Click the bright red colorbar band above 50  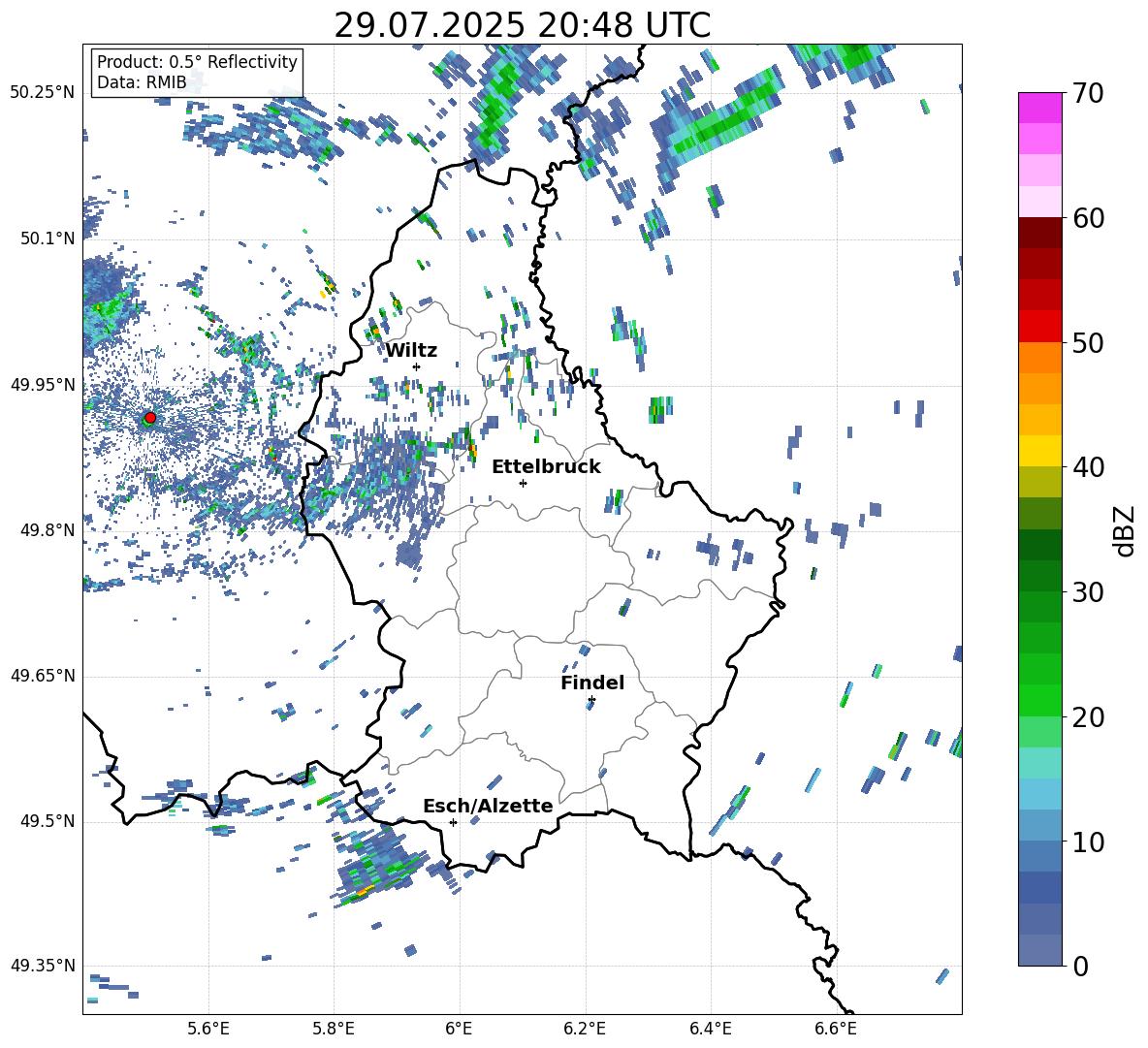1039,327
